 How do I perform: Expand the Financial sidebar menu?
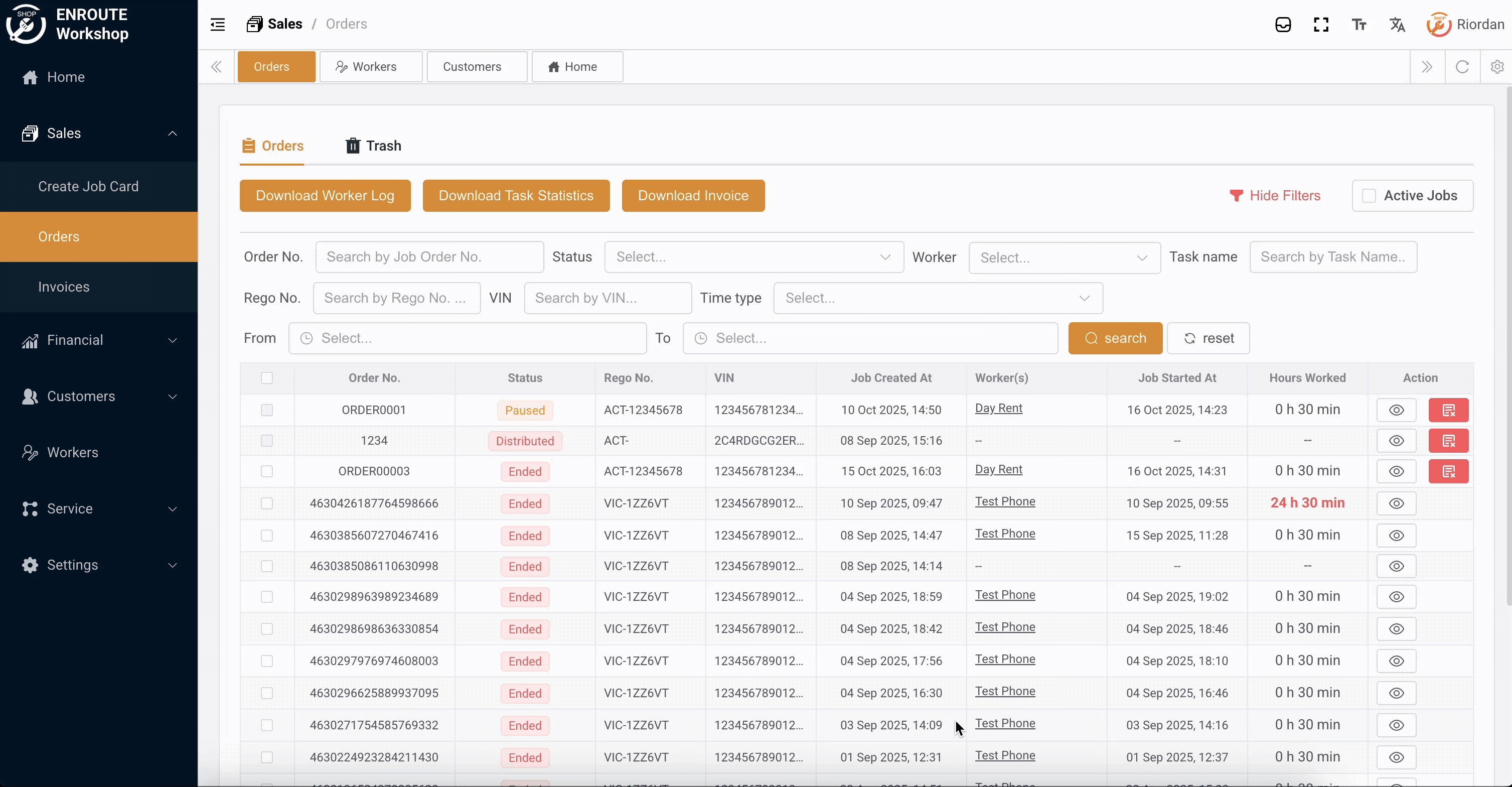(x=99, y=340)
